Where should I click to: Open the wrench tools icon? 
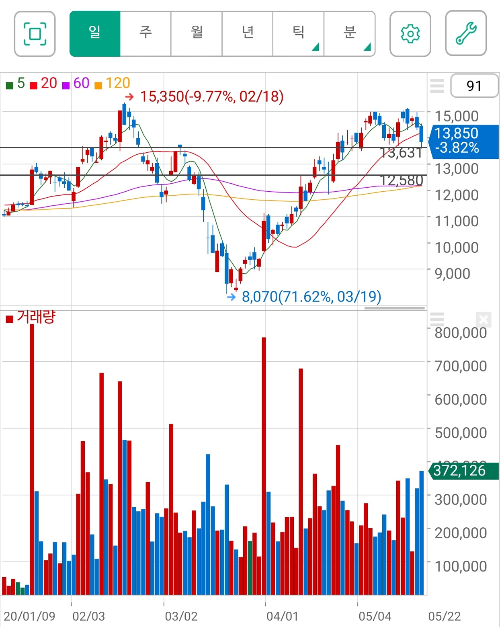466,34
